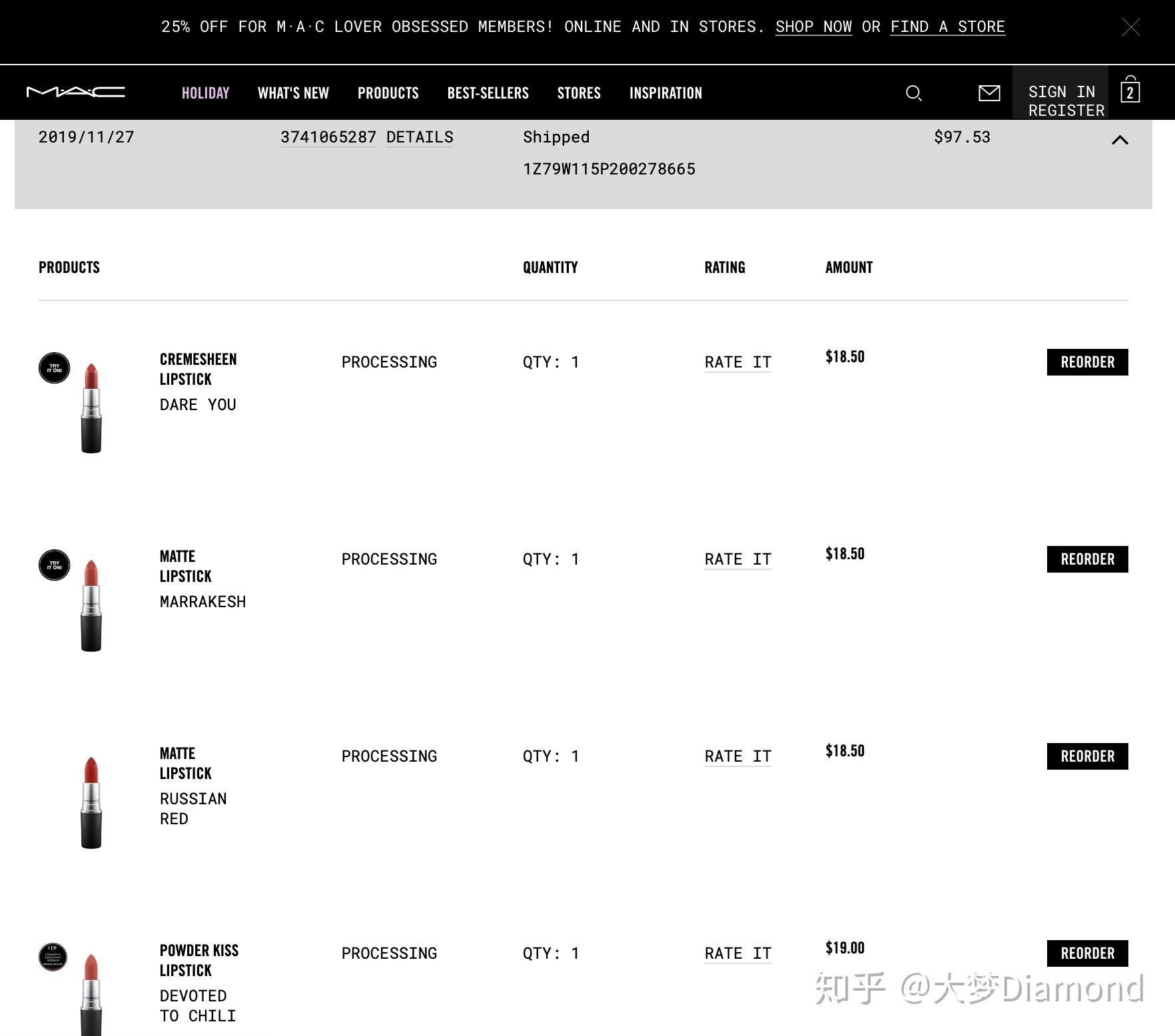Click Marrakesh lipstick thumbnail

click(x=91, y=605)
